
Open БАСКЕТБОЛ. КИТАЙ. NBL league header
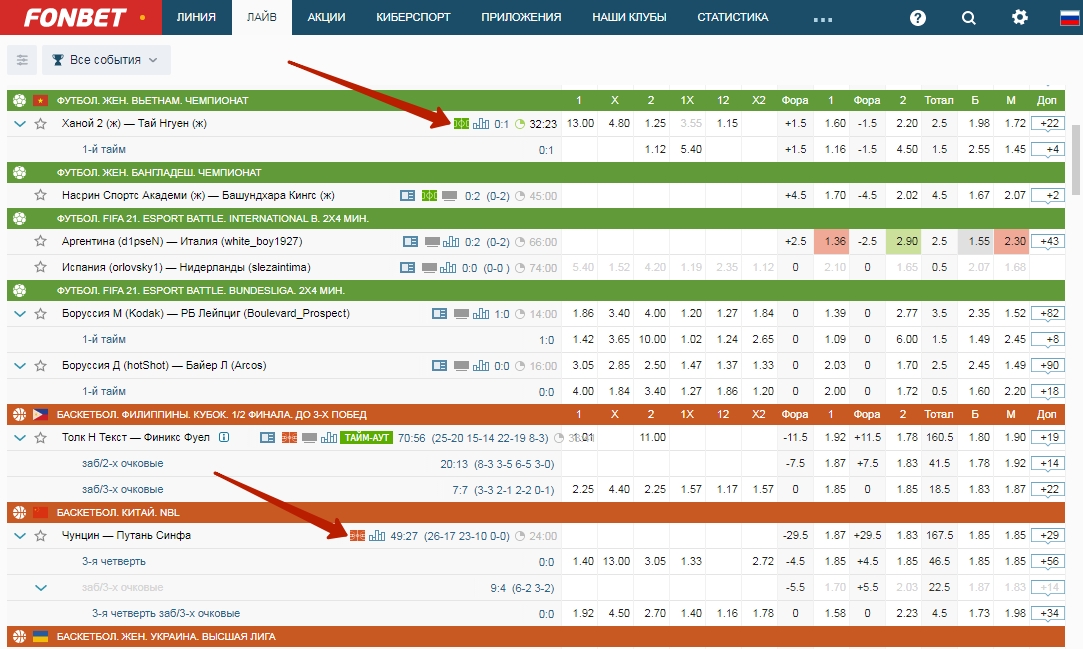pos(535,512)
